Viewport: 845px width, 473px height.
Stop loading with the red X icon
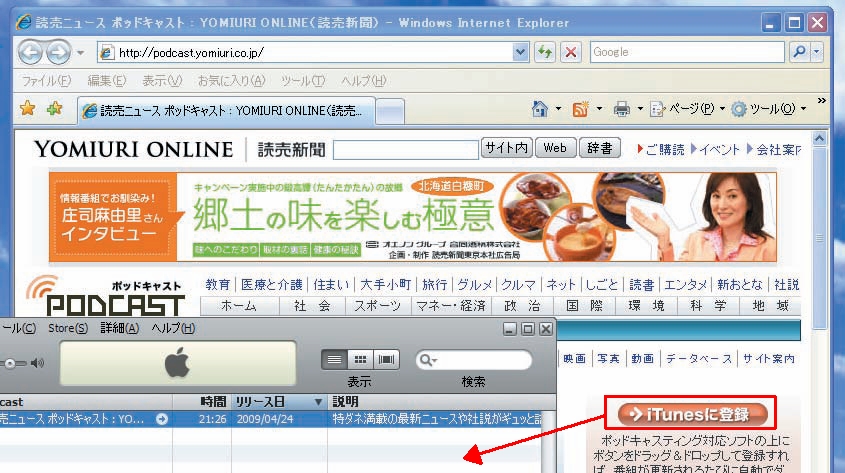570,52
